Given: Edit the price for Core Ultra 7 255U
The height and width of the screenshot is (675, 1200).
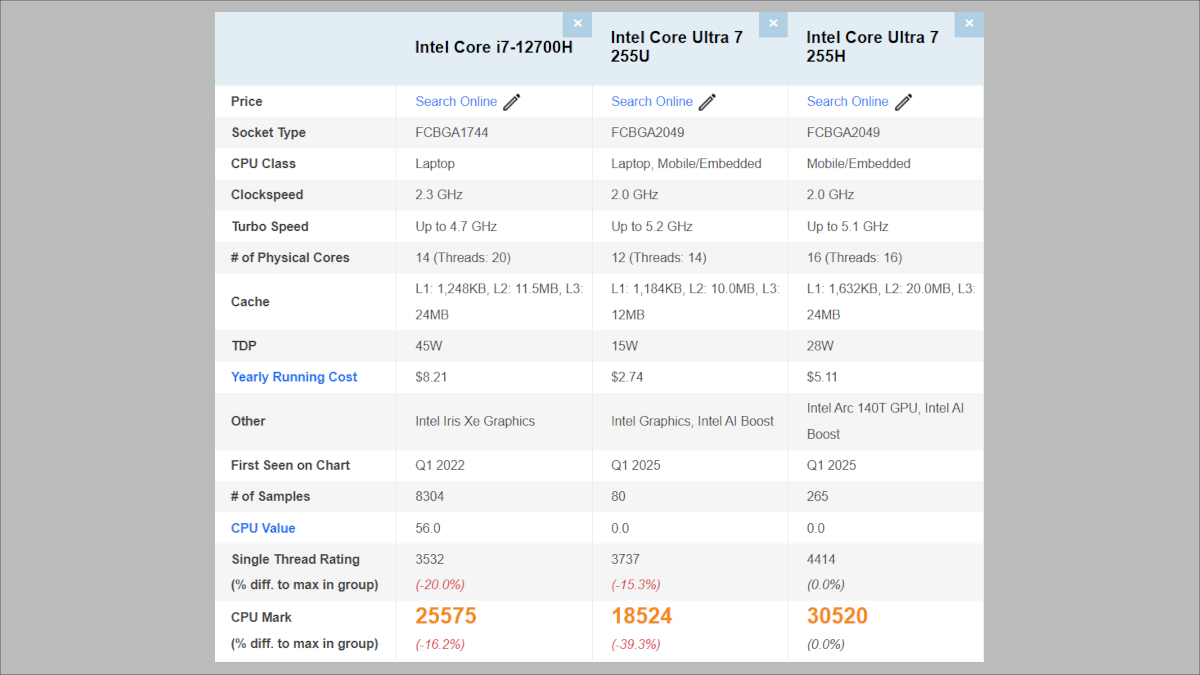Looking at the screenshot, I should (707, 102).
